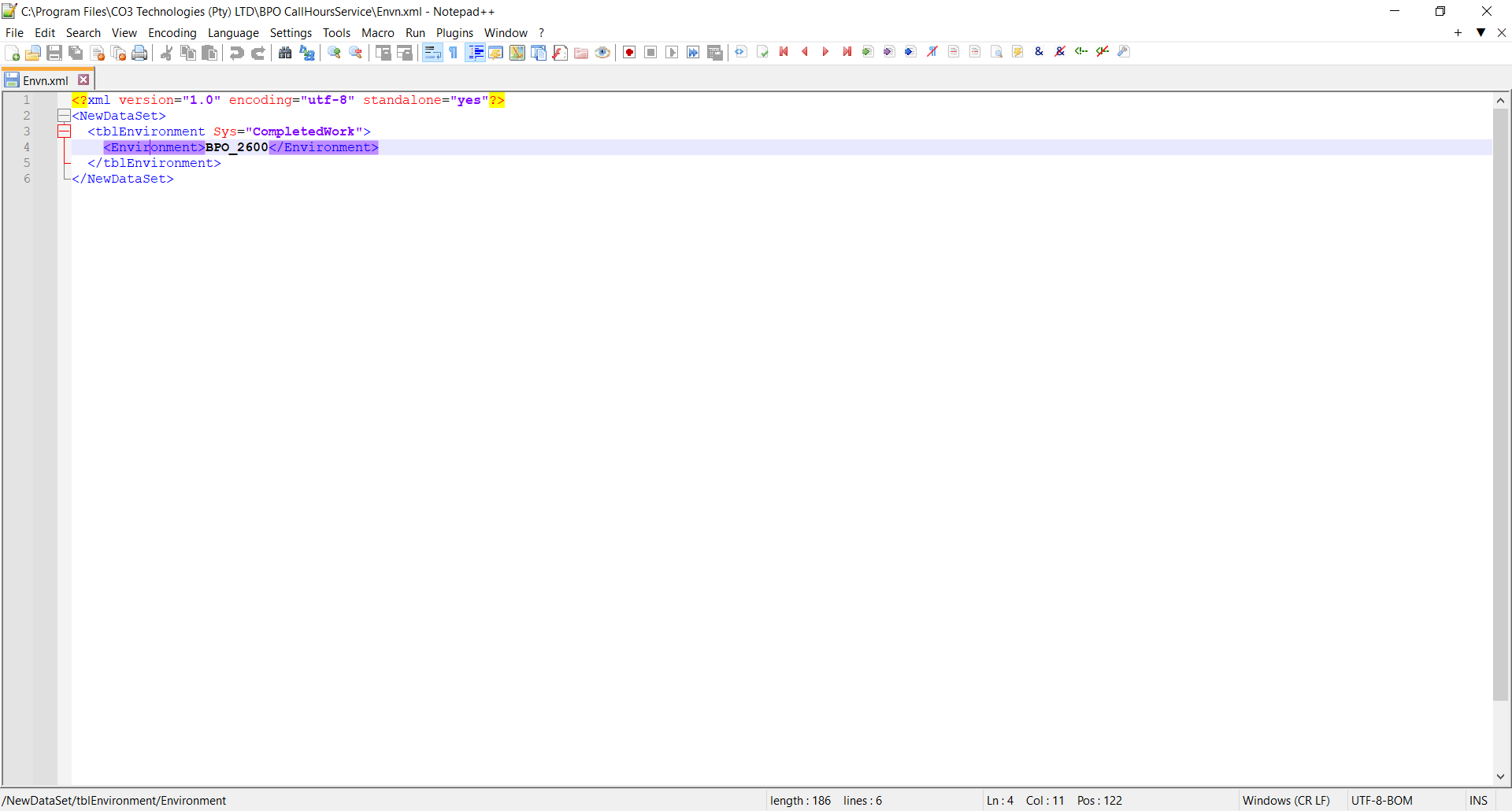The image size is (1512, 811).
Task: Undo the last edit via toolbar
Action: coord(236,53)
